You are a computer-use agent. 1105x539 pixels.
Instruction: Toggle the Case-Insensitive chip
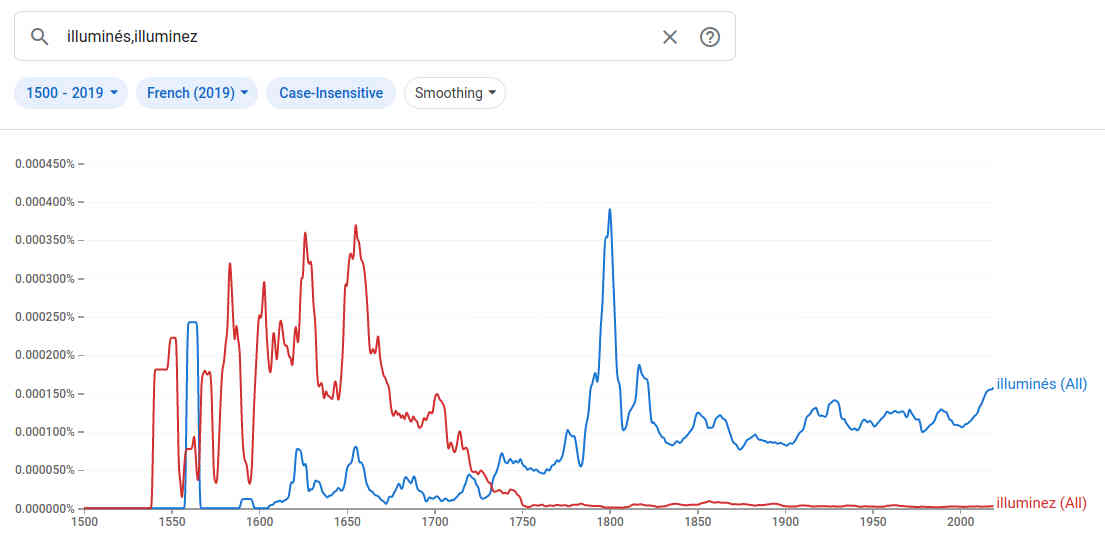(x=331, y=93)
